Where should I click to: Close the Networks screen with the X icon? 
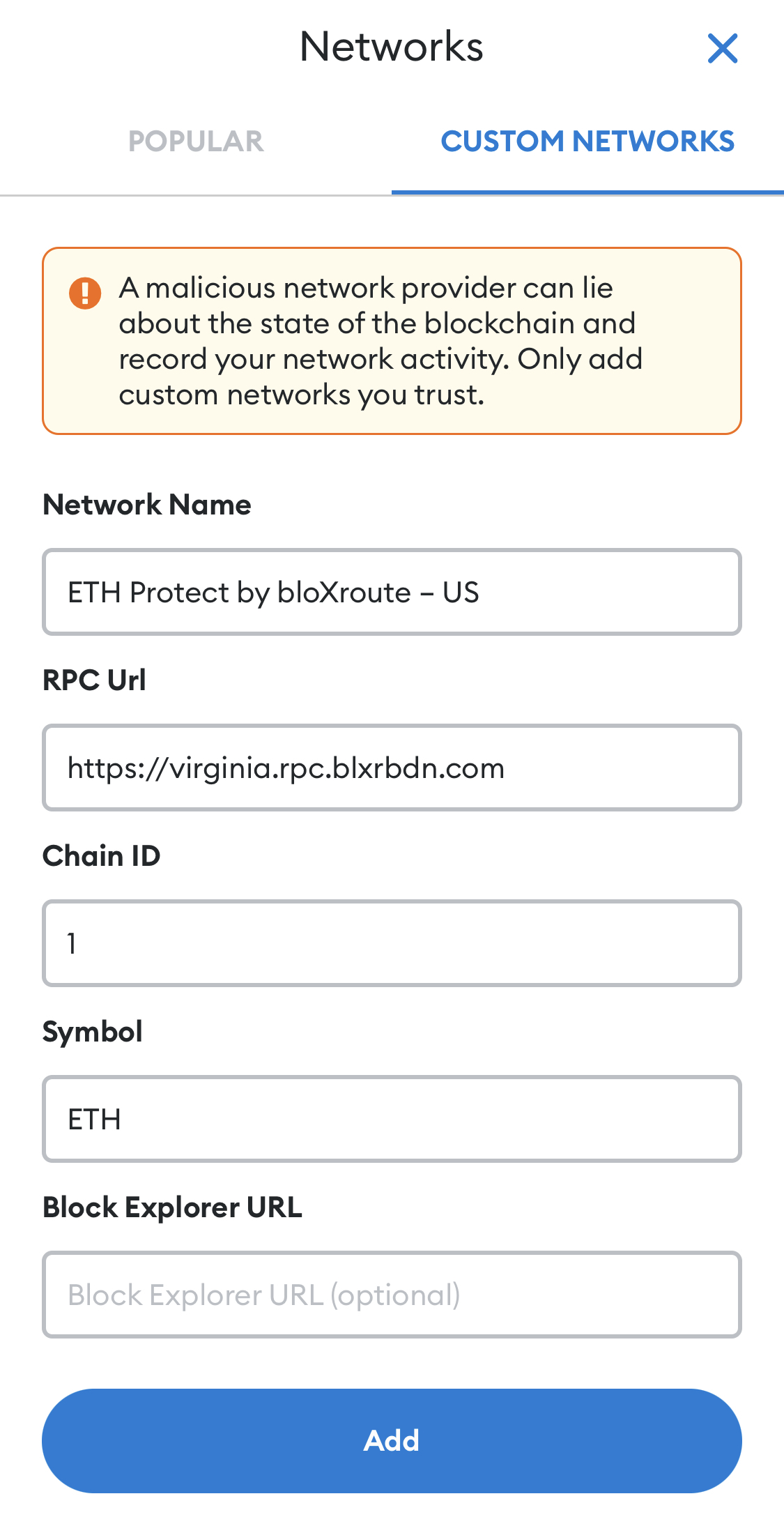click(723, 48)
